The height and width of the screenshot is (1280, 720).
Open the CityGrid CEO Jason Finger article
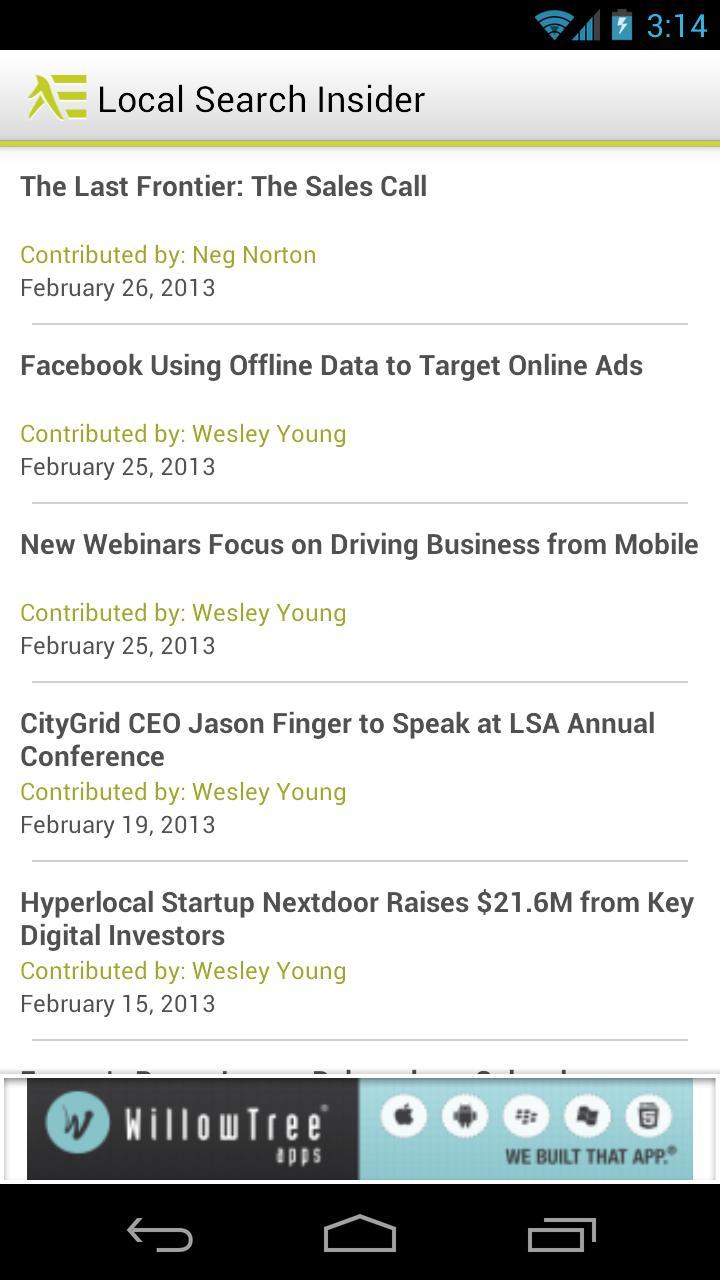[337, 740]
